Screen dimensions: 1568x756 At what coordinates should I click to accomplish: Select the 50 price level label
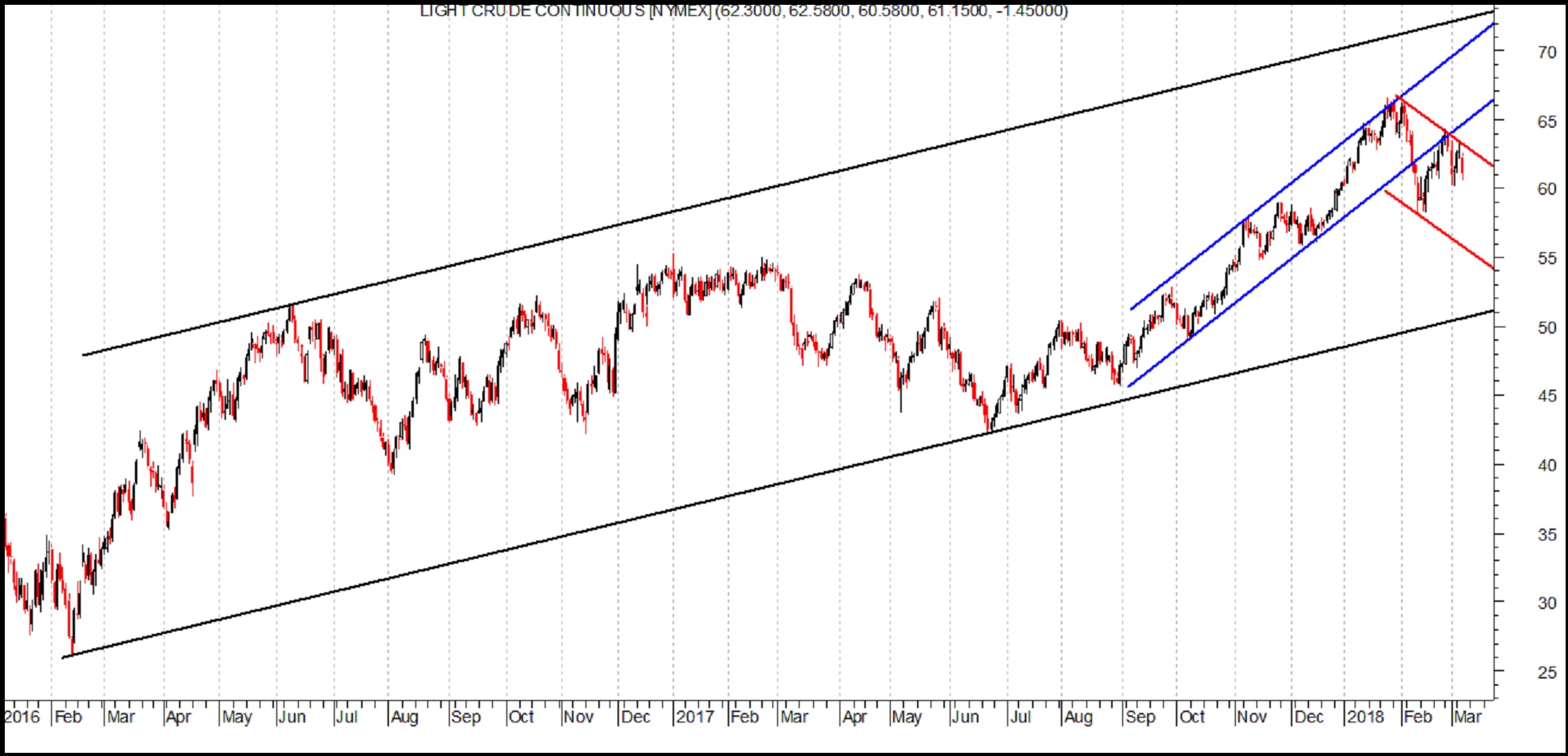pos(1546,328)
